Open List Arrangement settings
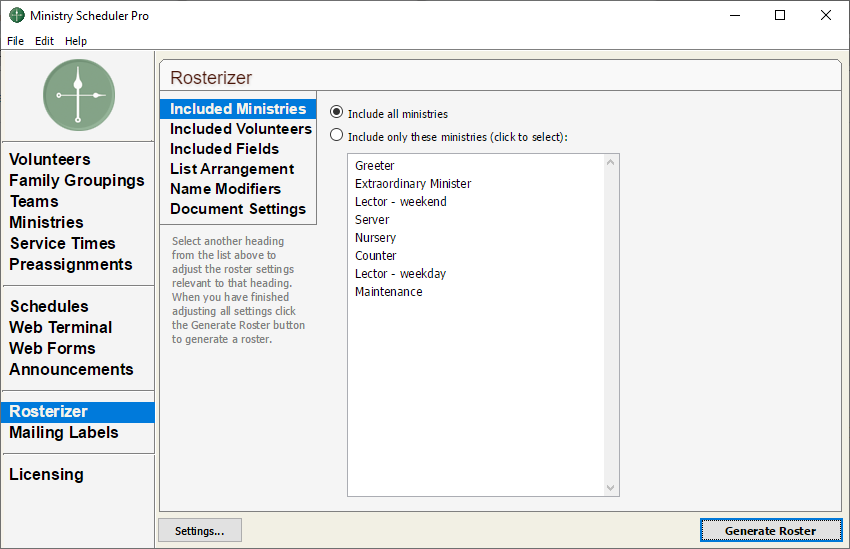 click(x=232, y=169)
